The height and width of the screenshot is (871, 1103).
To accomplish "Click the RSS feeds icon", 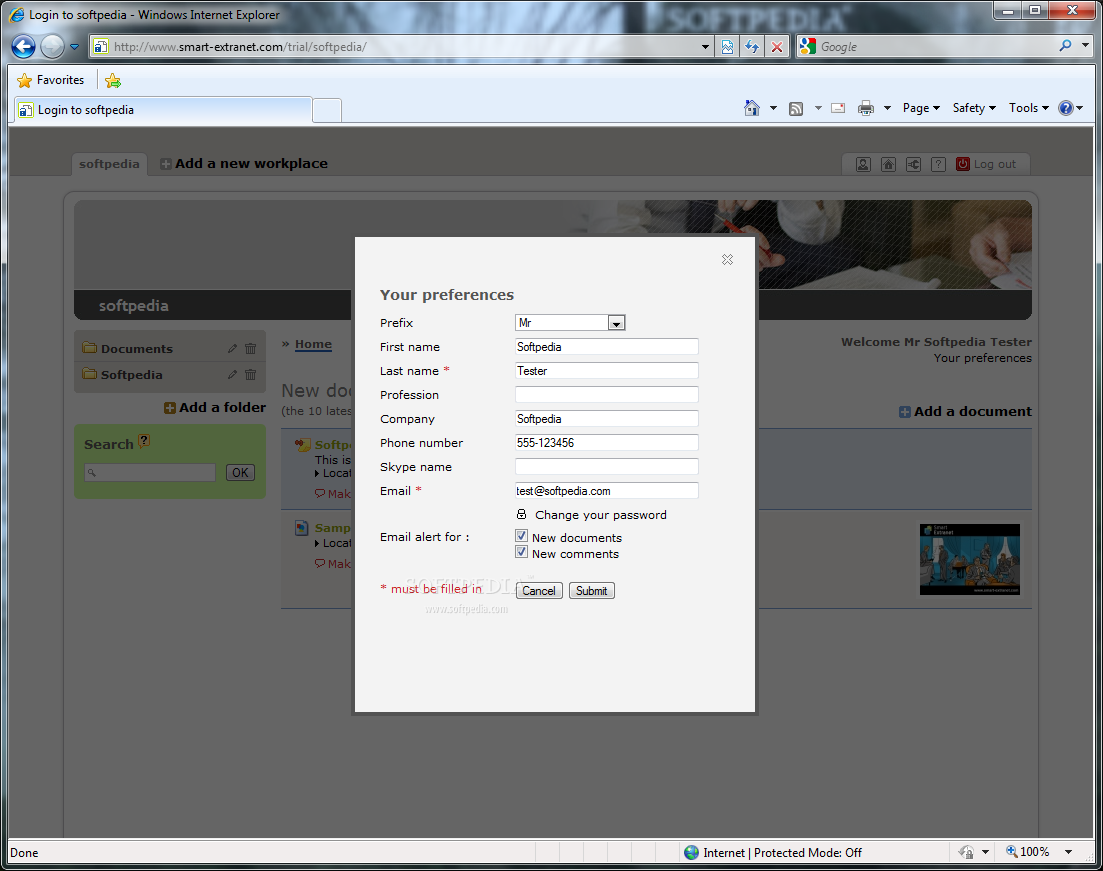I will point(796,108).
